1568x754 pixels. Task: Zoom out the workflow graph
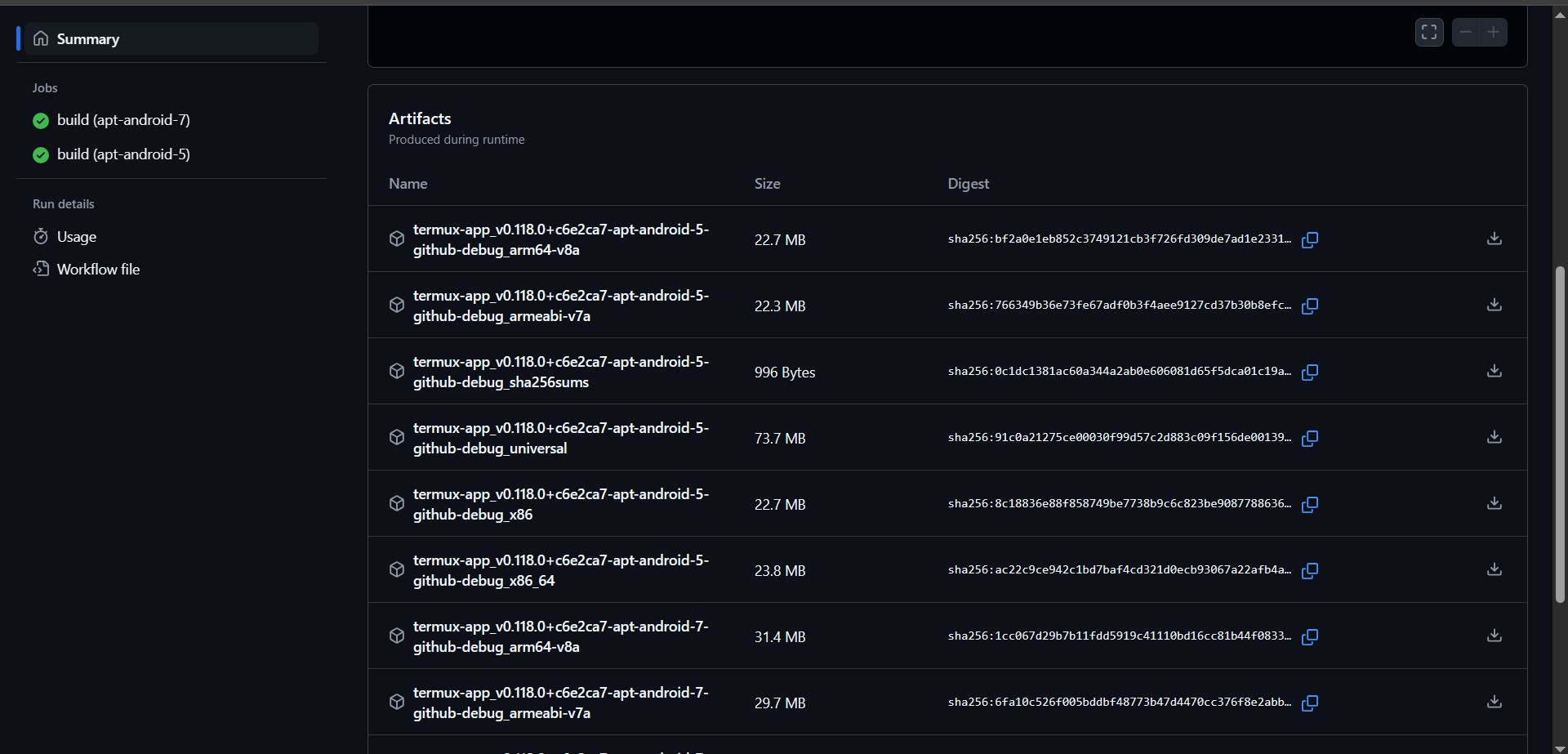(1466, 33)
